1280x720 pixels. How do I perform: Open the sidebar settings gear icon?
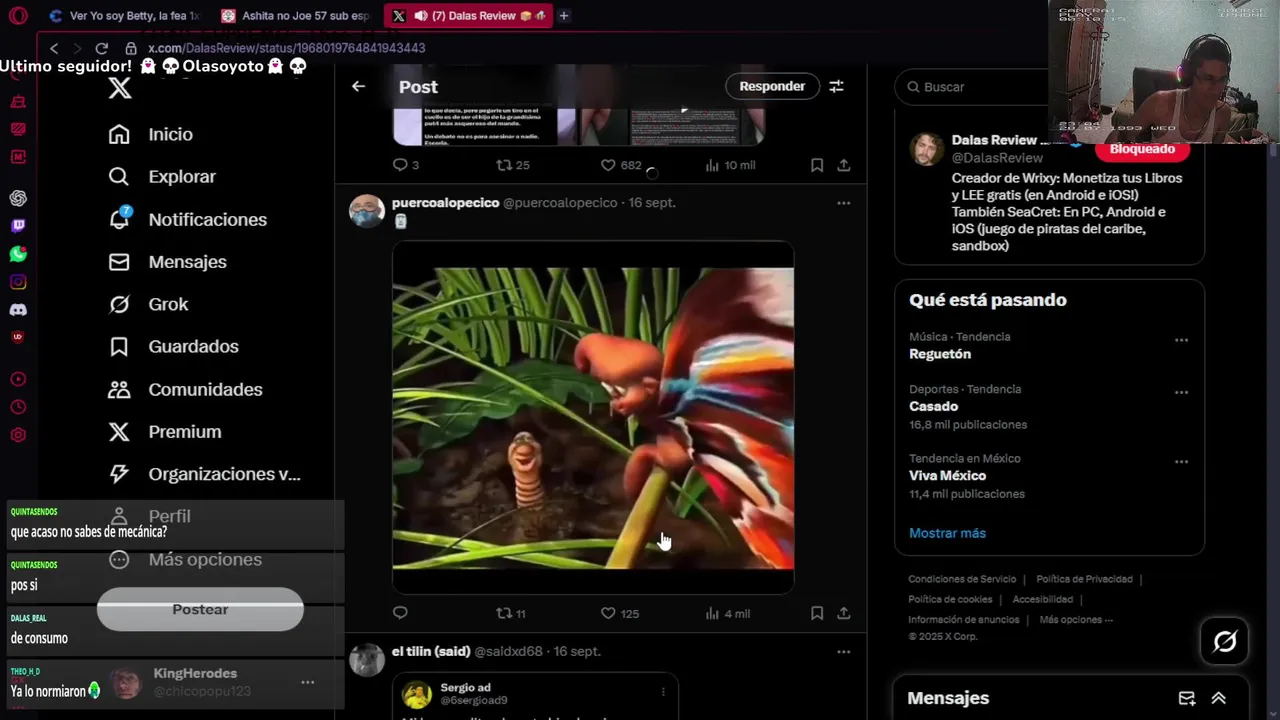pyautogui.click(x=18, y=435)
